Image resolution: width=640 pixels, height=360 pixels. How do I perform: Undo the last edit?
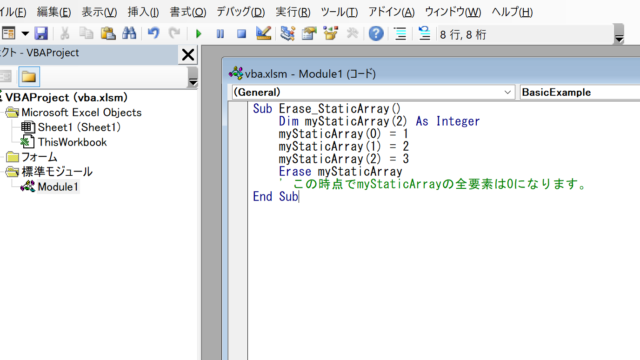[153, 33]
